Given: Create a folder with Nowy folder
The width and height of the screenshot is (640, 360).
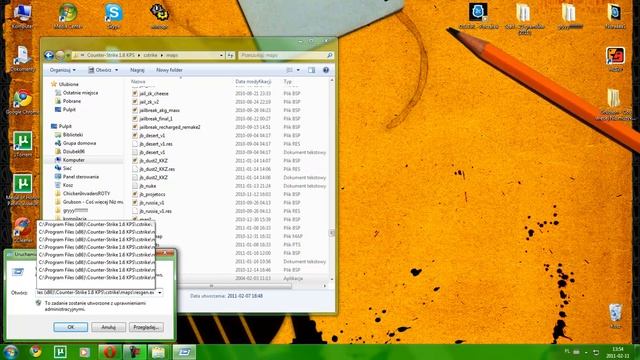Looking at the screenshot, I should (x=169, y=70).
